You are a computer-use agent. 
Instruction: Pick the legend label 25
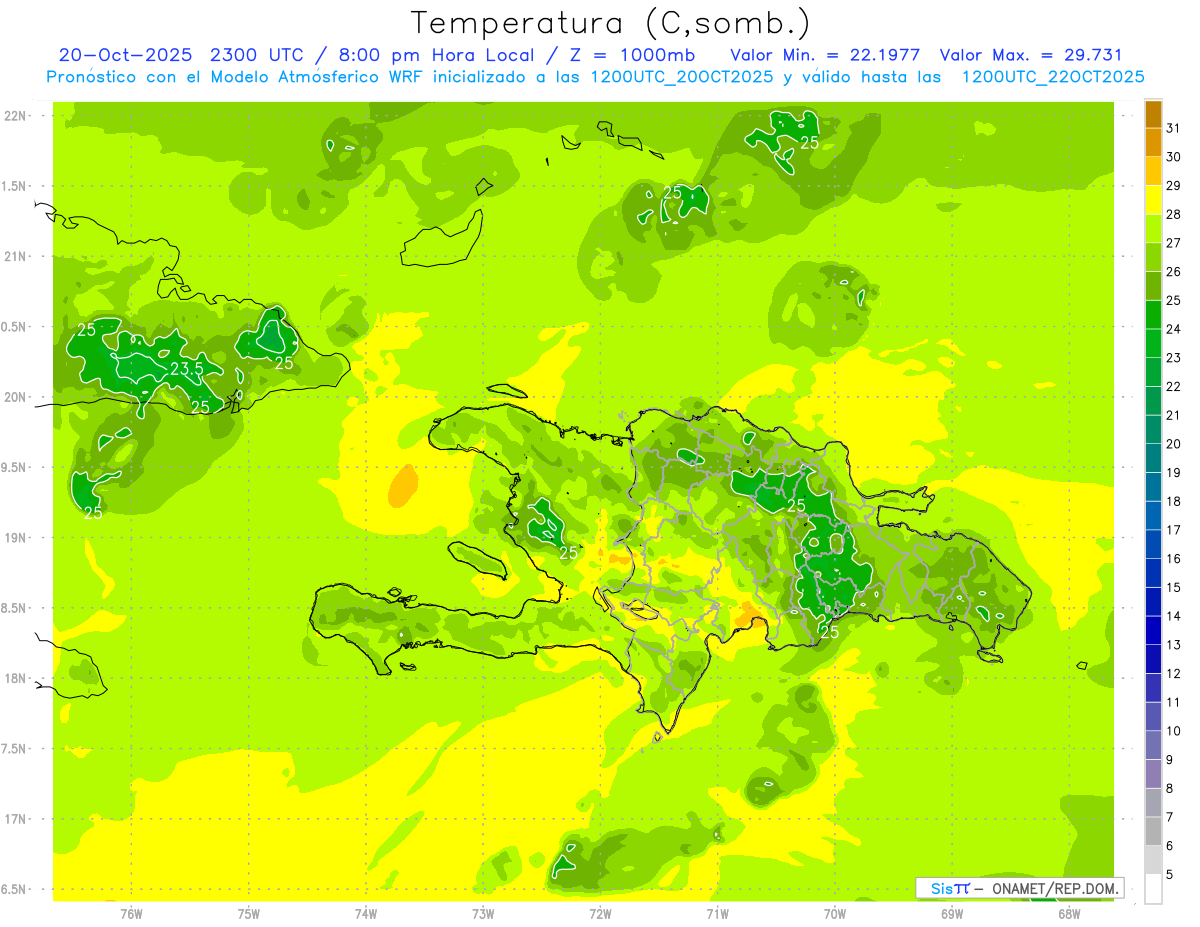pyautogui.click(x=1174, y=300)
